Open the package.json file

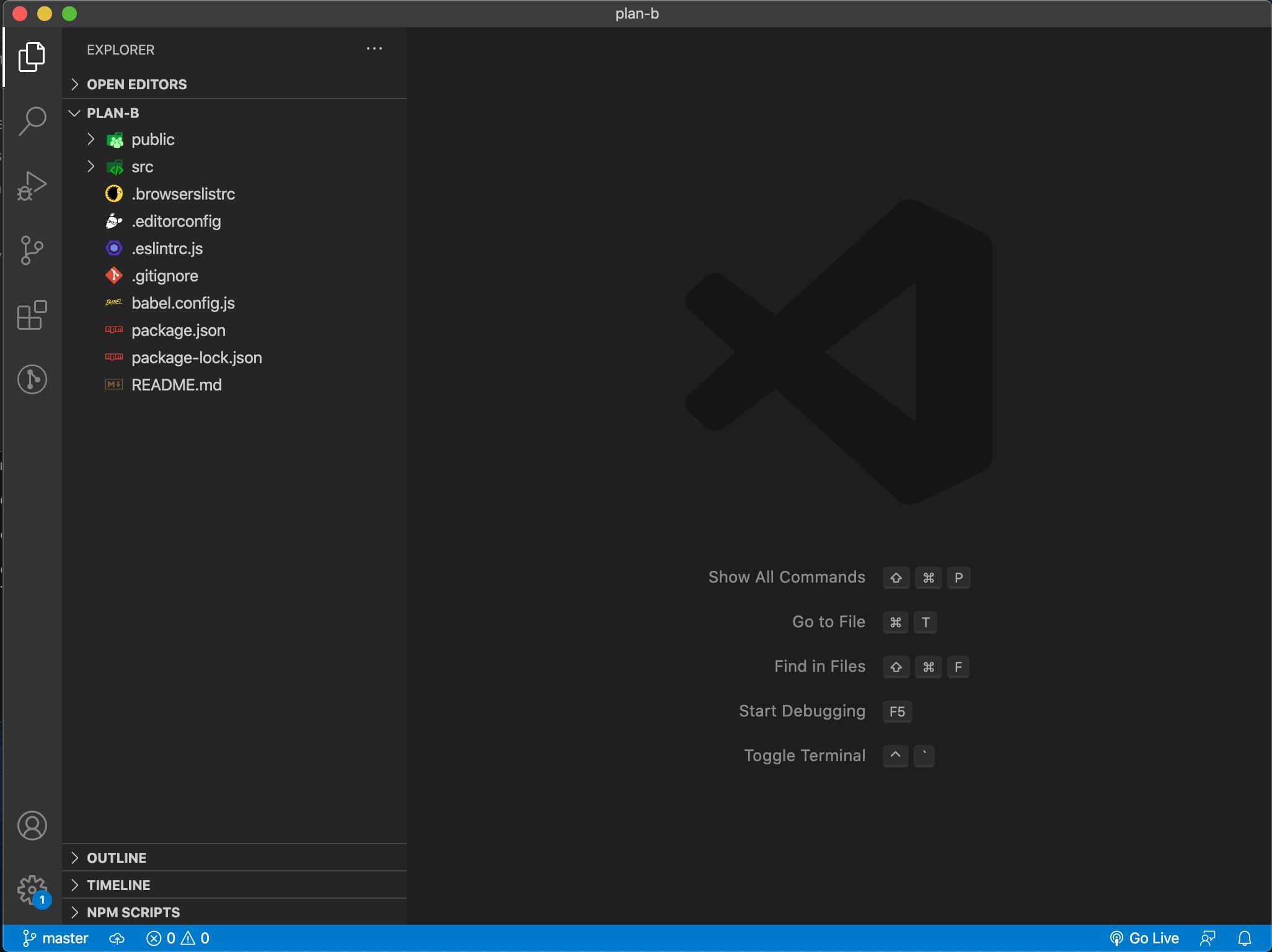(x=234, y=330)
